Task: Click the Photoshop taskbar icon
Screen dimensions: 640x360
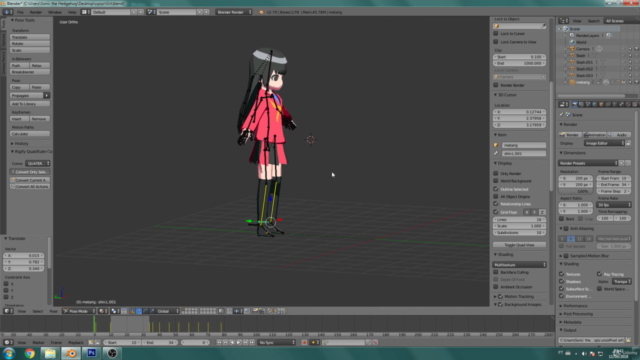Action: (x=91, y=353)
